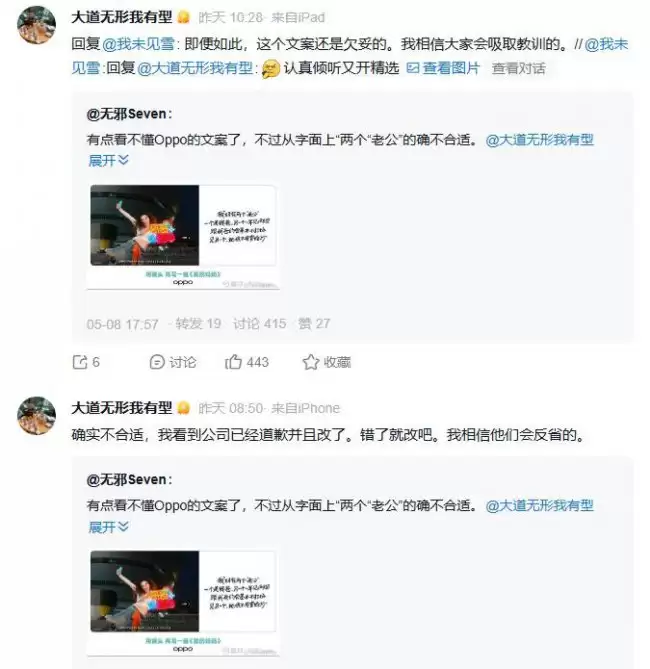Screen dimensions: 650x669
Task: Open second quoted Oppo ad thumbnail
Action: point(183,602)
